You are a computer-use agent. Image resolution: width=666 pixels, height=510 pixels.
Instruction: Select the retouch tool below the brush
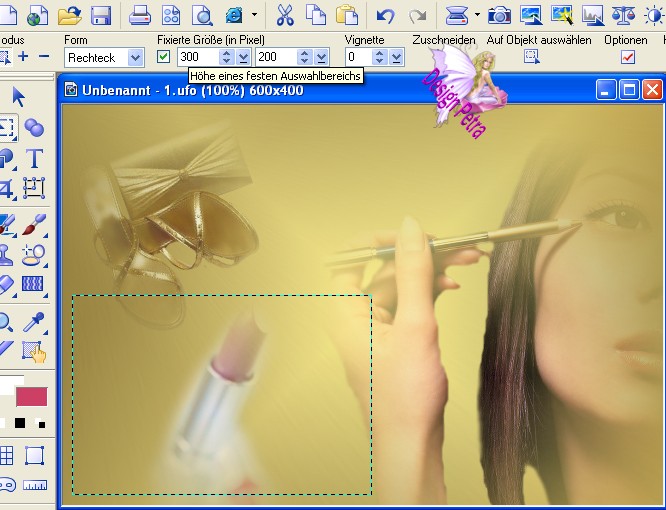tap(33, 256)
